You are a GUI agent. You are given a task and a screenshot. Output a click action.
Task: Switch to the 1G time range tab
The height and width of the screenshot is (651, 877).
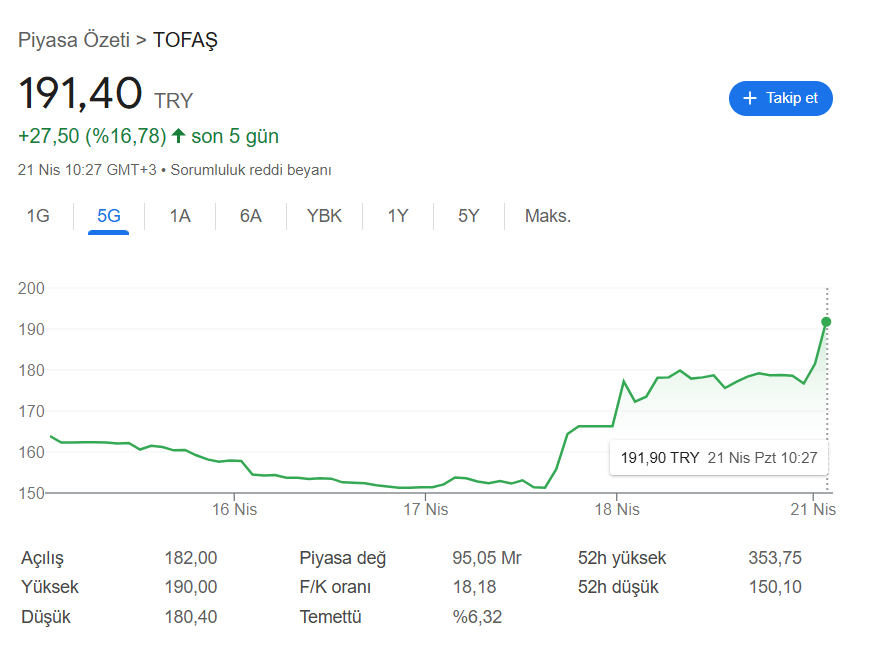(x=38, y=216)
